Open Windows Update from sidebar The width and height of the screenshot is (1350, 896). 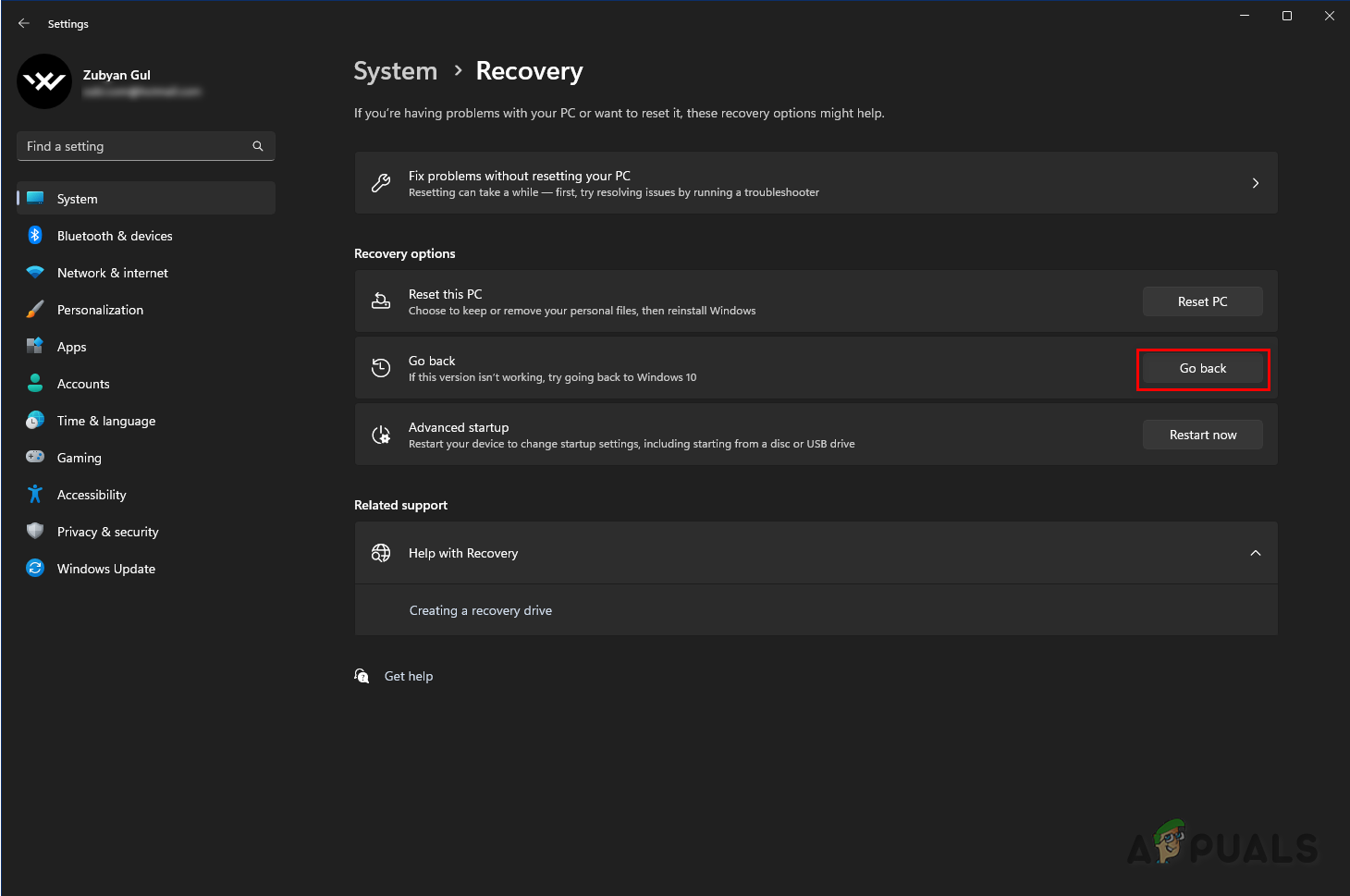pyautogui.click(x=105, y=569)
